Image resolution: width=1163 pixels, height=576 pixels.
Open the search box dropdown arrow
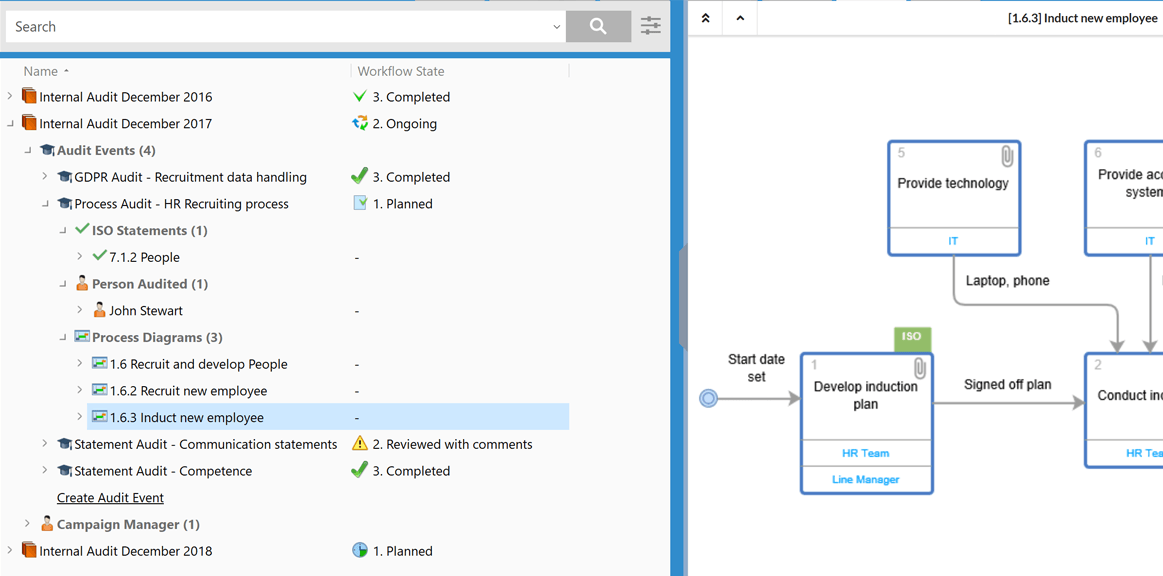click(x=557, y=27)
